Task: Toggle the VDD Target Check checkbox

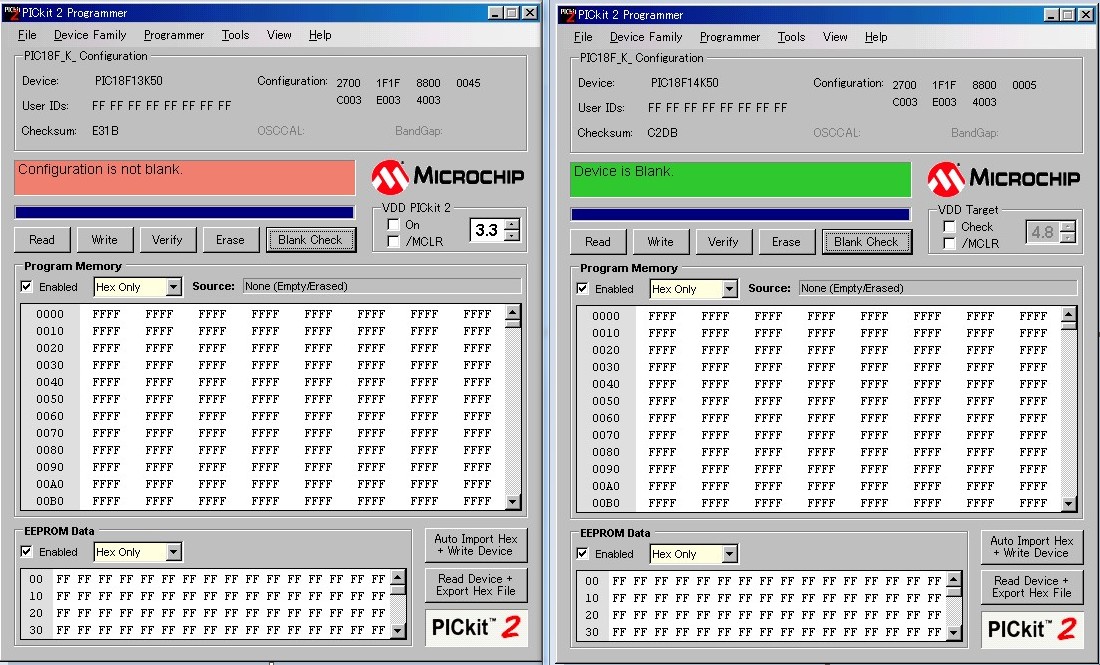Action: point(949,227)
